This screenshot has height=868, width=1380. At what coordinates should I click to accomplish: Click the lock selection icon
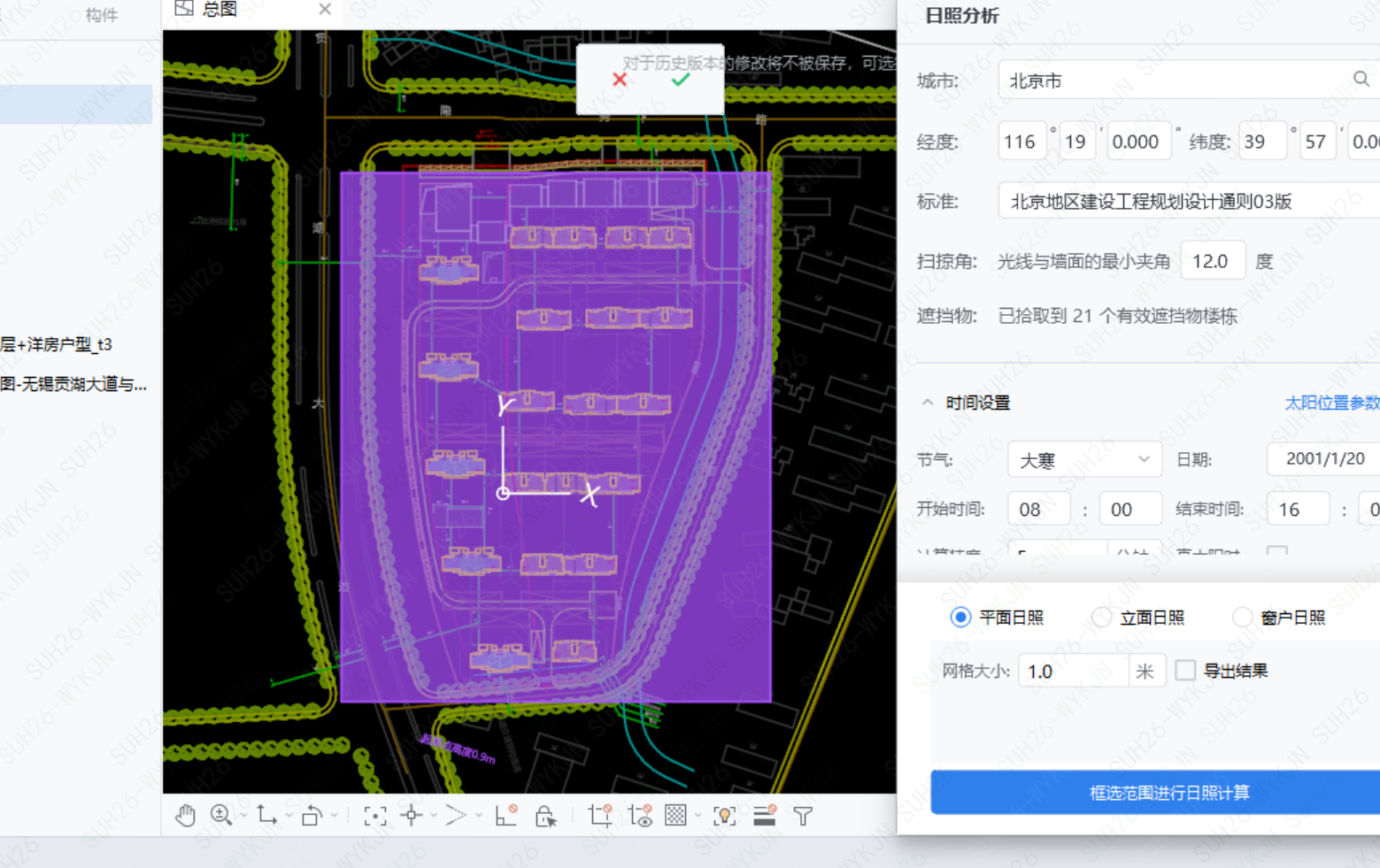[x=545, y=816]
